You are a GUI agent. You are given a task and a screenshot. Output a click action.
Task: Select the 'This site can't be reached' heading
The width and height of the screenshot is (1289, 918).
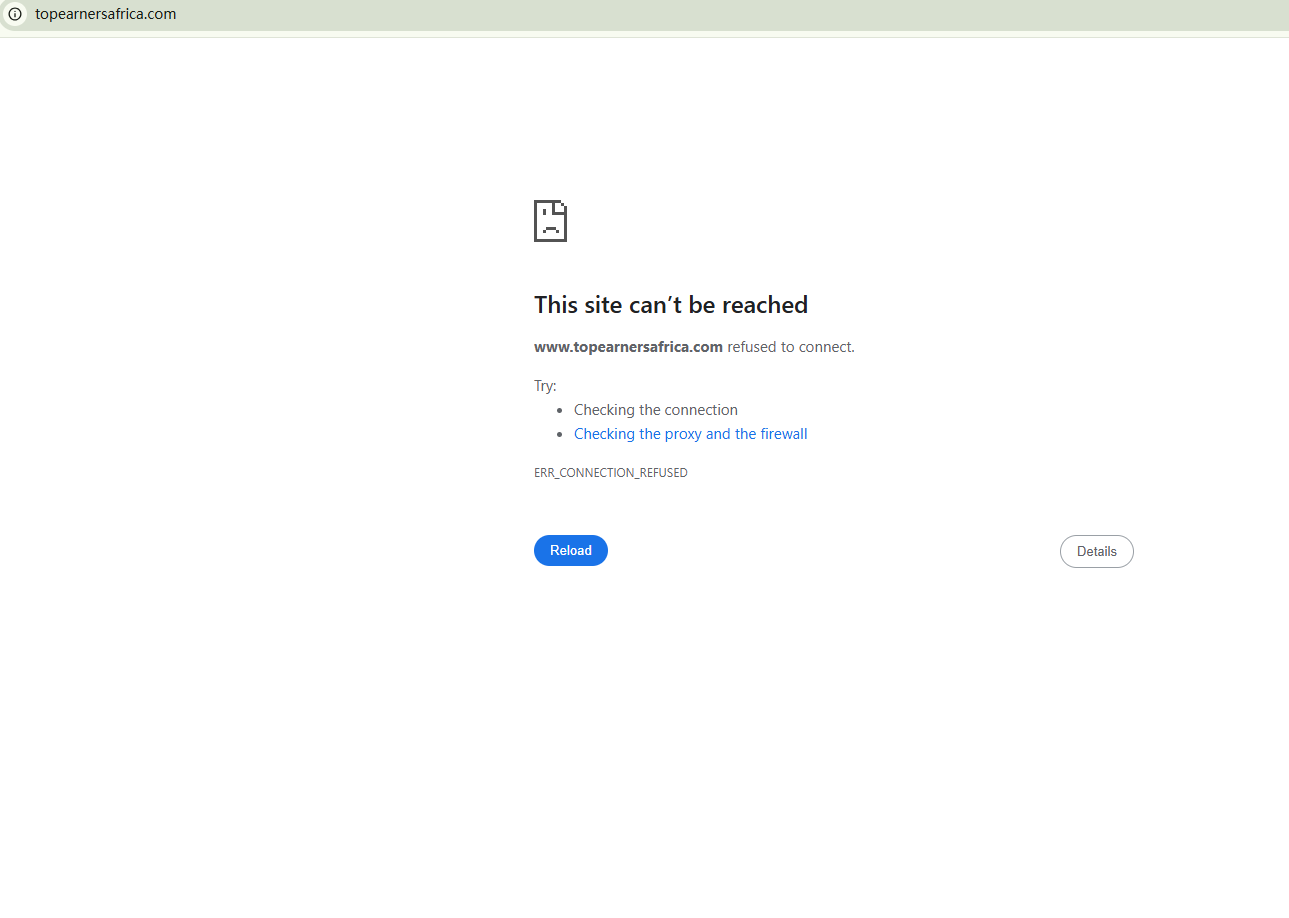[671, 305]
